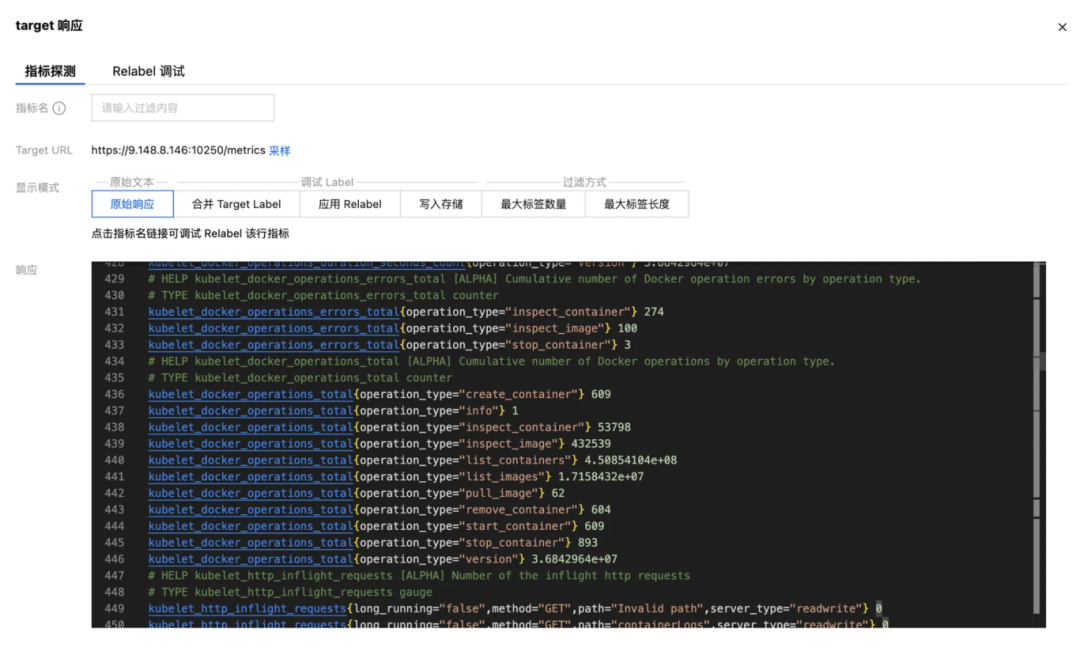
Task: Close the target 响应 dialog
Action: (x=1061, y=27)
